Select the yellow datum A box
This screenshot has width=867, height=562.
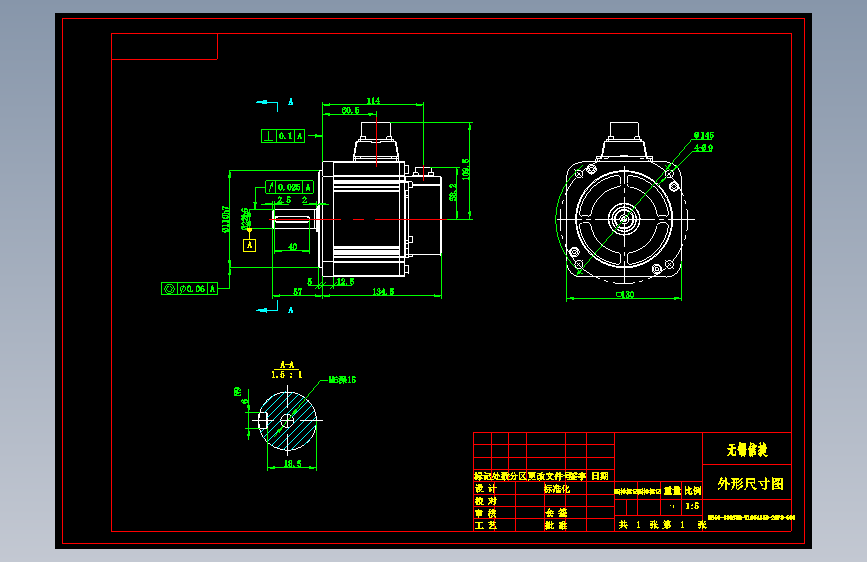click(x=249, y=245)
